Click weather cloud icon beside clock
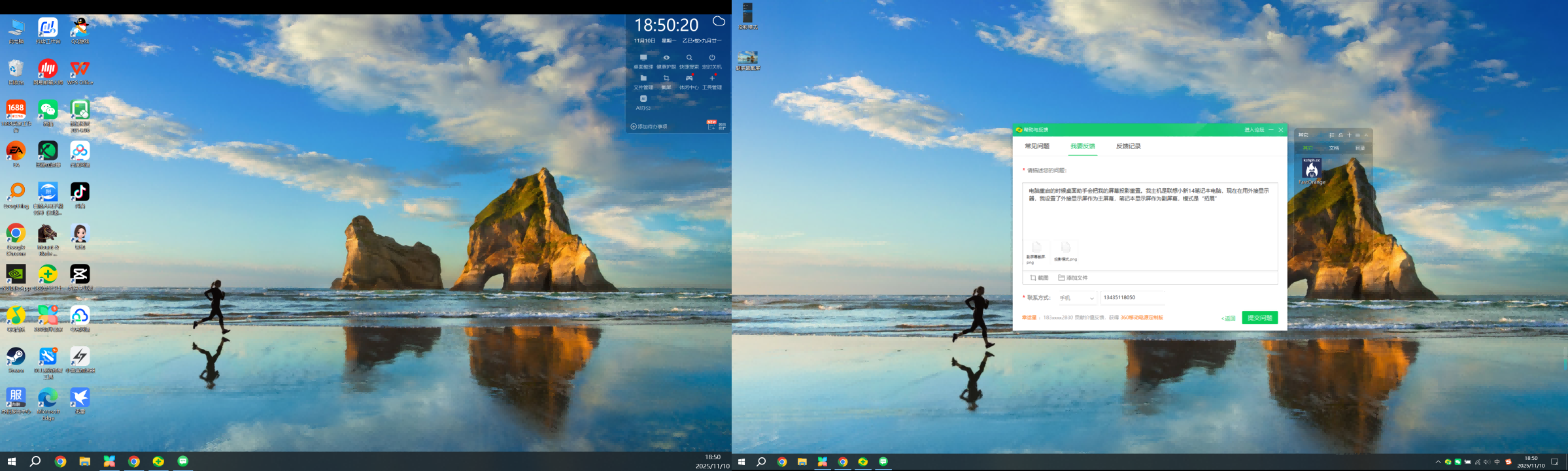 click(x=719, y=22)
